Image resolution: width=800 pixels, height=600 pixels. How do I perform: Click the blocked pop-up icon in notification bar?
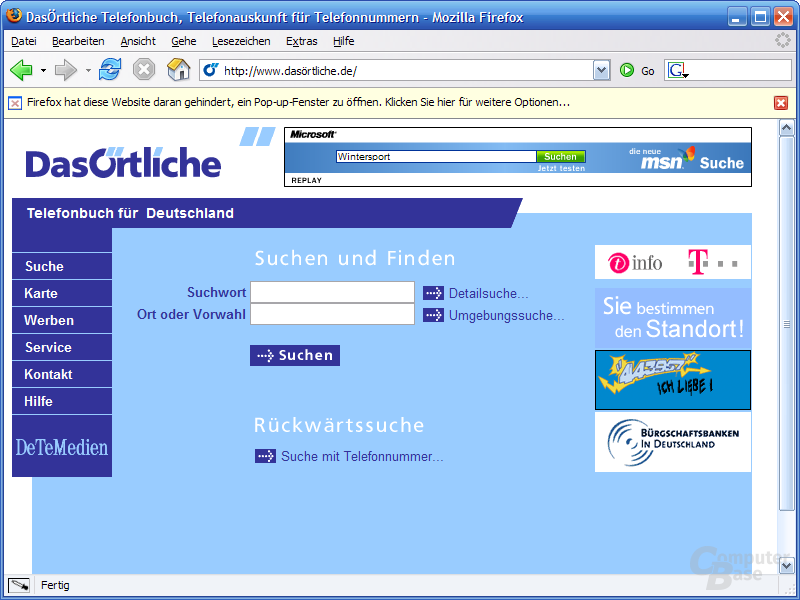pos(15,103)
